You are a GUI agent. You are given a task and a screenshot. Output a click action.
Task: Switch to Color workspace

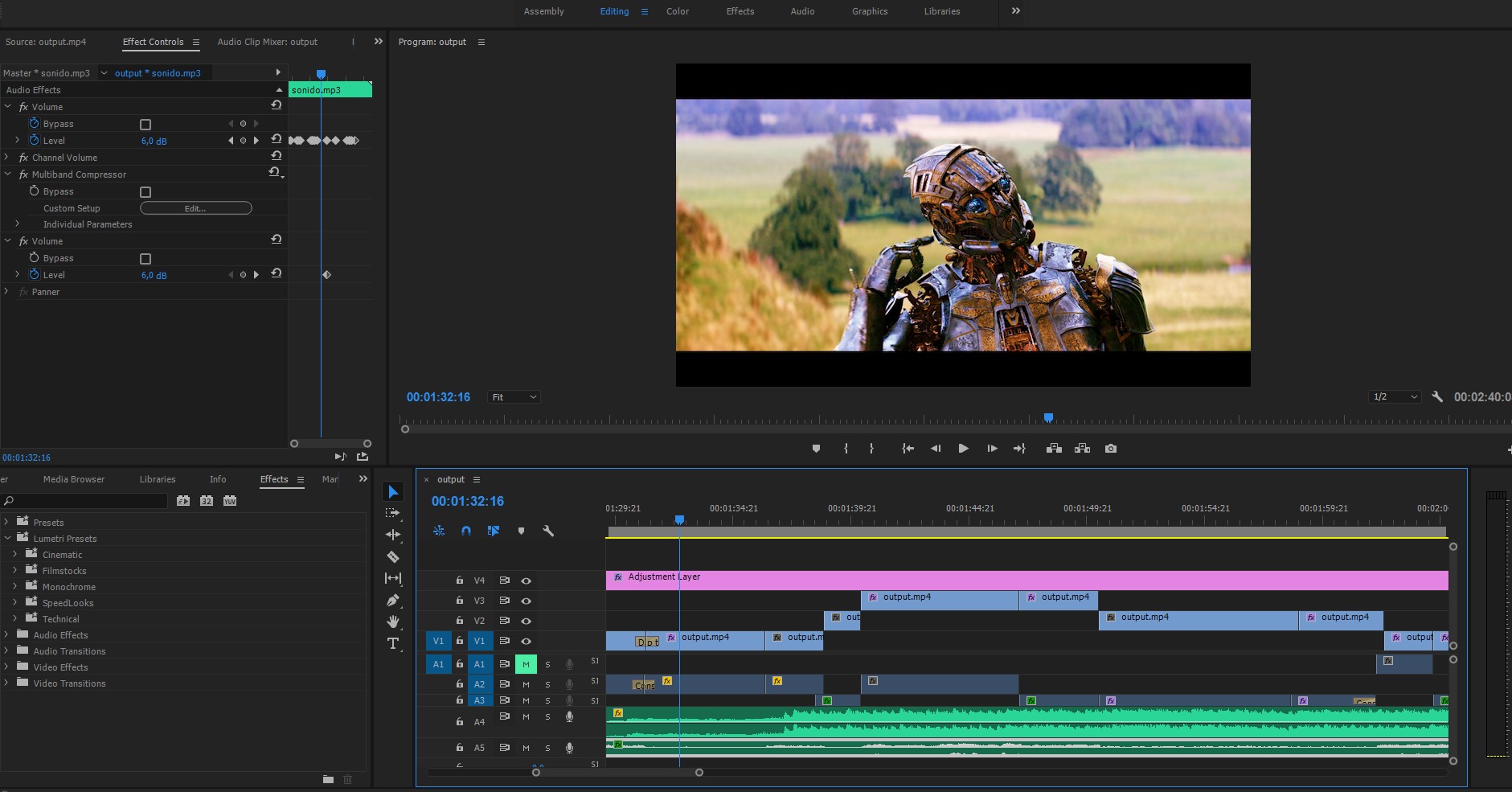[678, 11]
